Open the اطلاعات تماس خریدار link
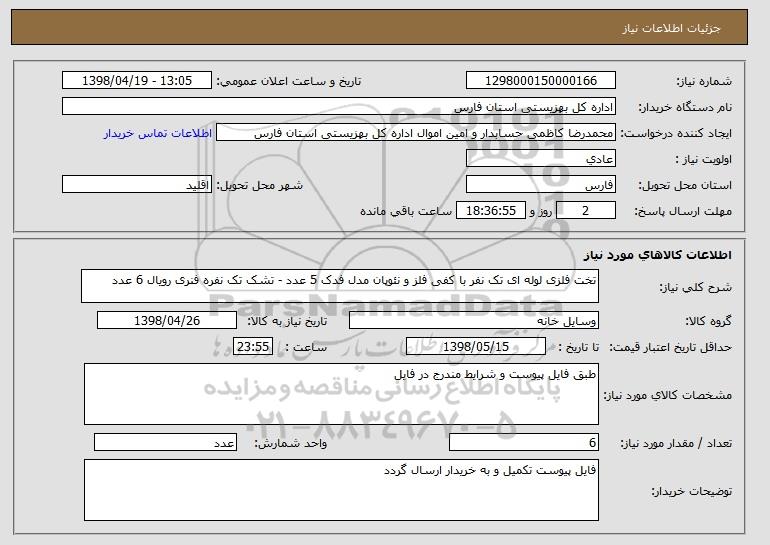 pyautogui.click(x=158, y=133)
